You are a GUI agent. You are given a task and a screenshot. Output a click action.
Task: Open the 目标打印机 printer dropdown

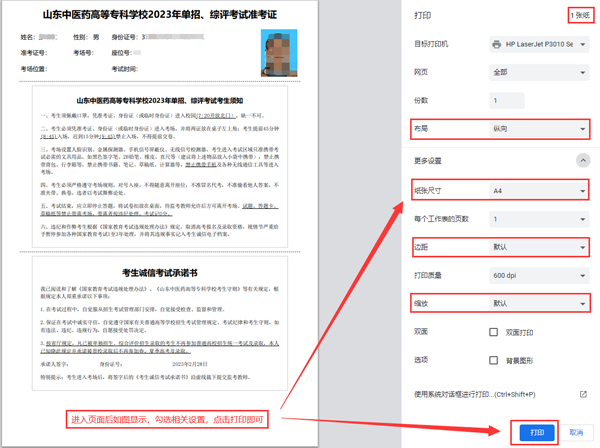coord(539,44)
